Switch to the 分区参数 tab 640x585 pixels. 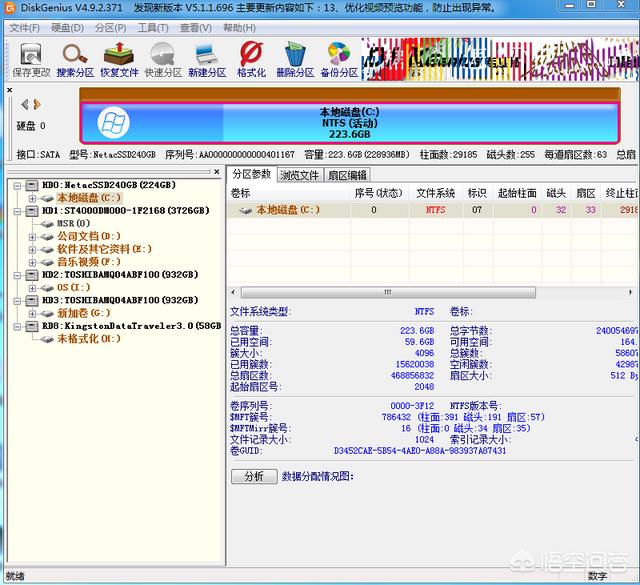coord(251,174)
